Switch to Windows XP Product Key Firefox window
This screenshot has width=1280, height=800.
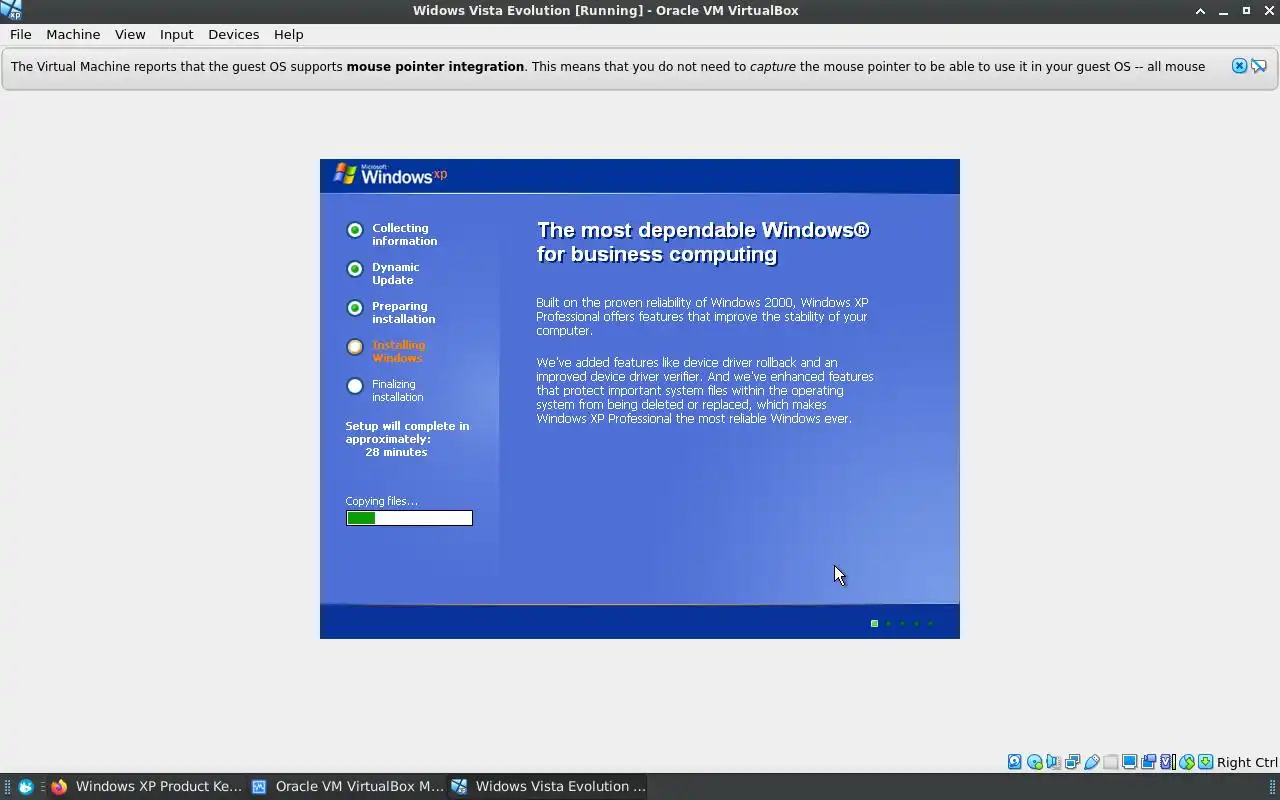click(x=146, y=787)
